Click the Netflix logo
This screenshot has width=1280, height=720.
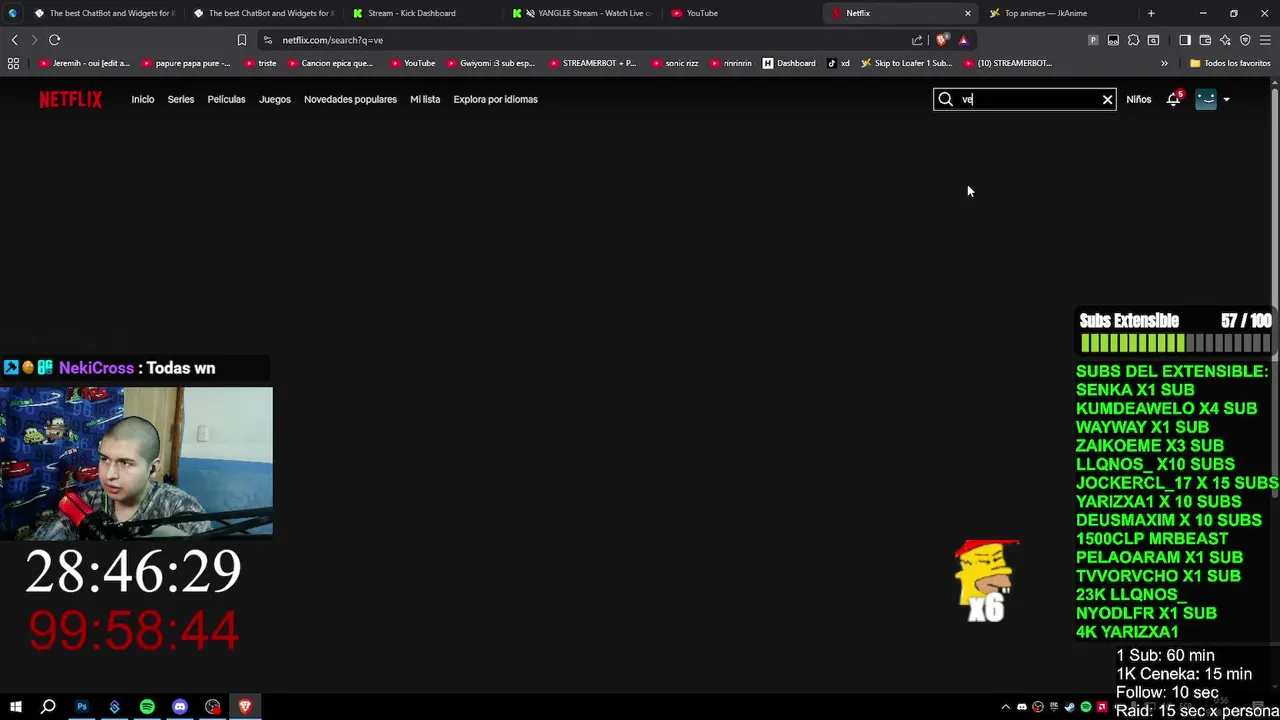(70, 99)
